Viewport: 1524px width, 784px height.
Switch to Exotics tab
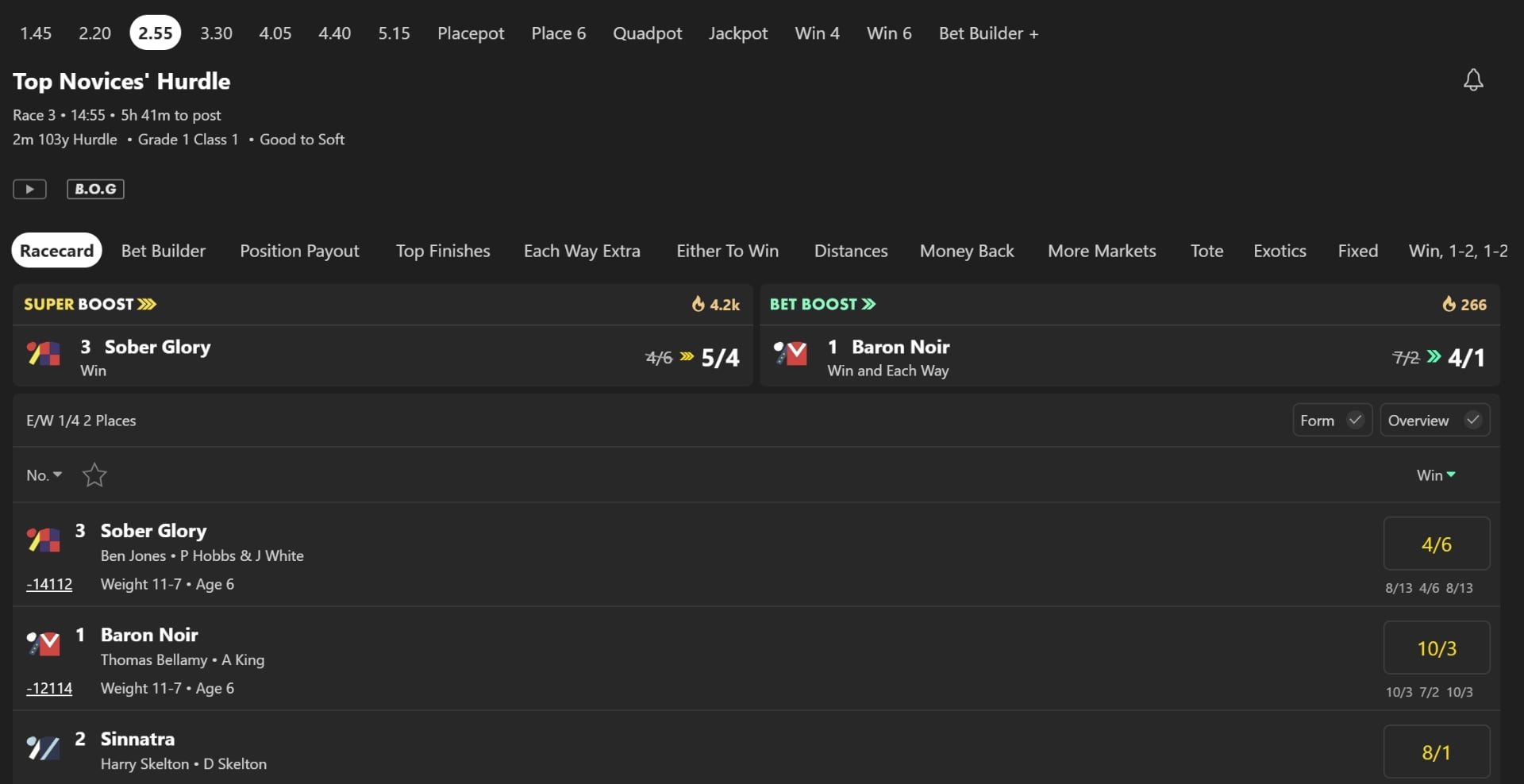tap(1280, 251)
